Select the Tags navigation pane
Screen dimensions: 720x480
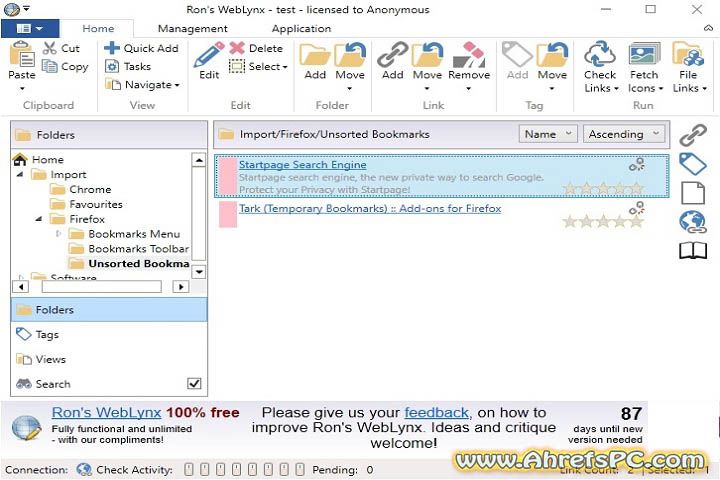[109, 334]
